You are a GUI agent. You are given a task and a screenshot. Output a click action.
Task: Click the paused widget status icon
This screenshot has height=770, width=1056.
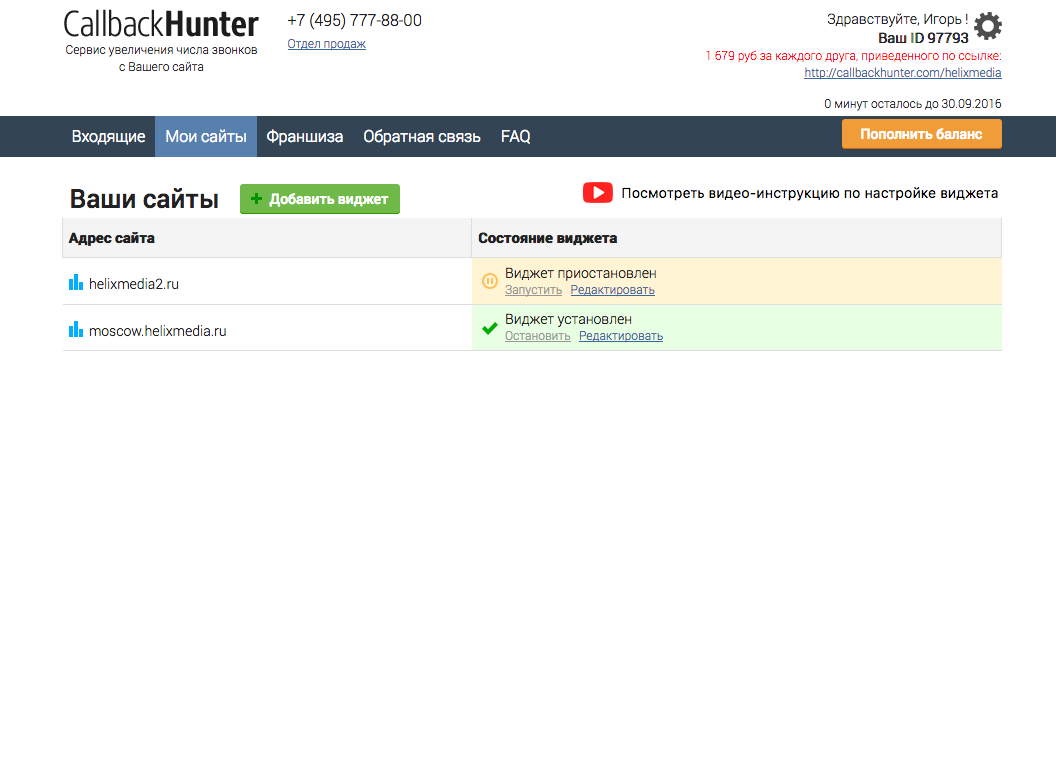490,281
